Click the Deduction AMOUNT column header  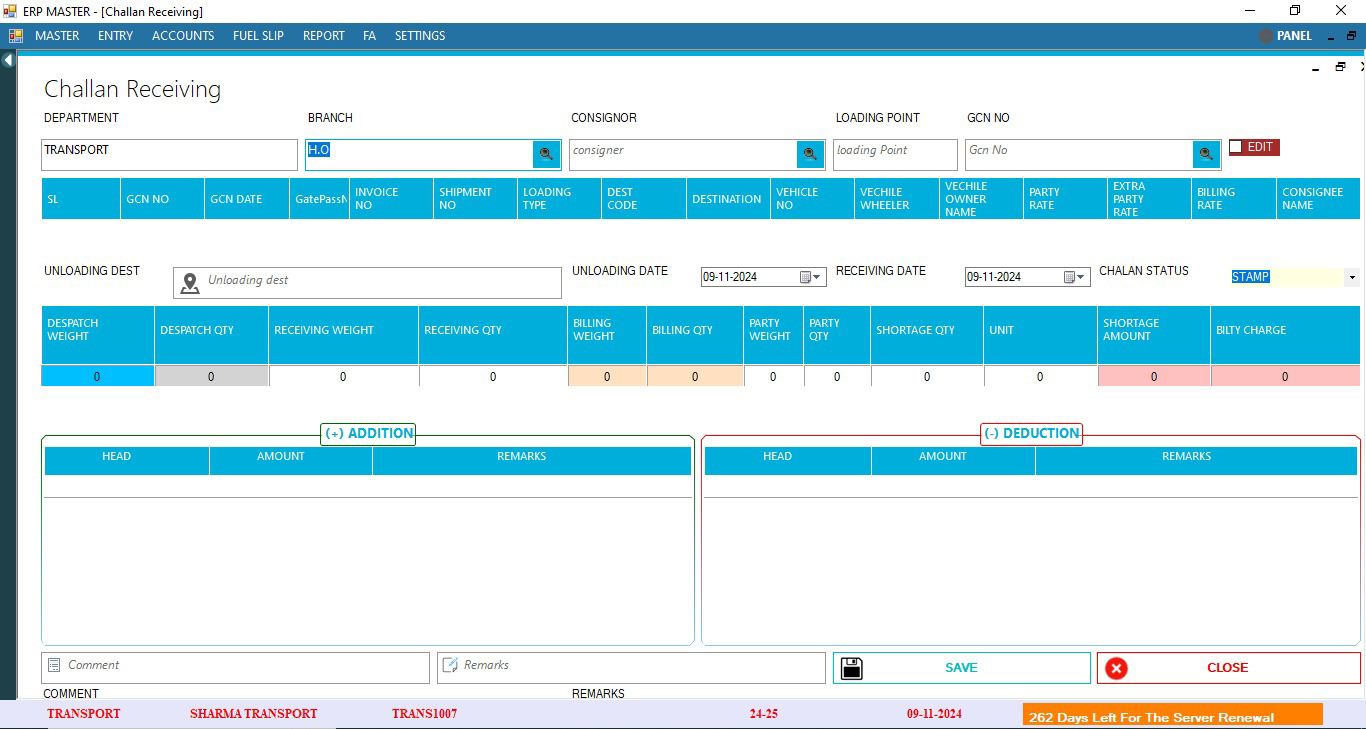(953, 460)
